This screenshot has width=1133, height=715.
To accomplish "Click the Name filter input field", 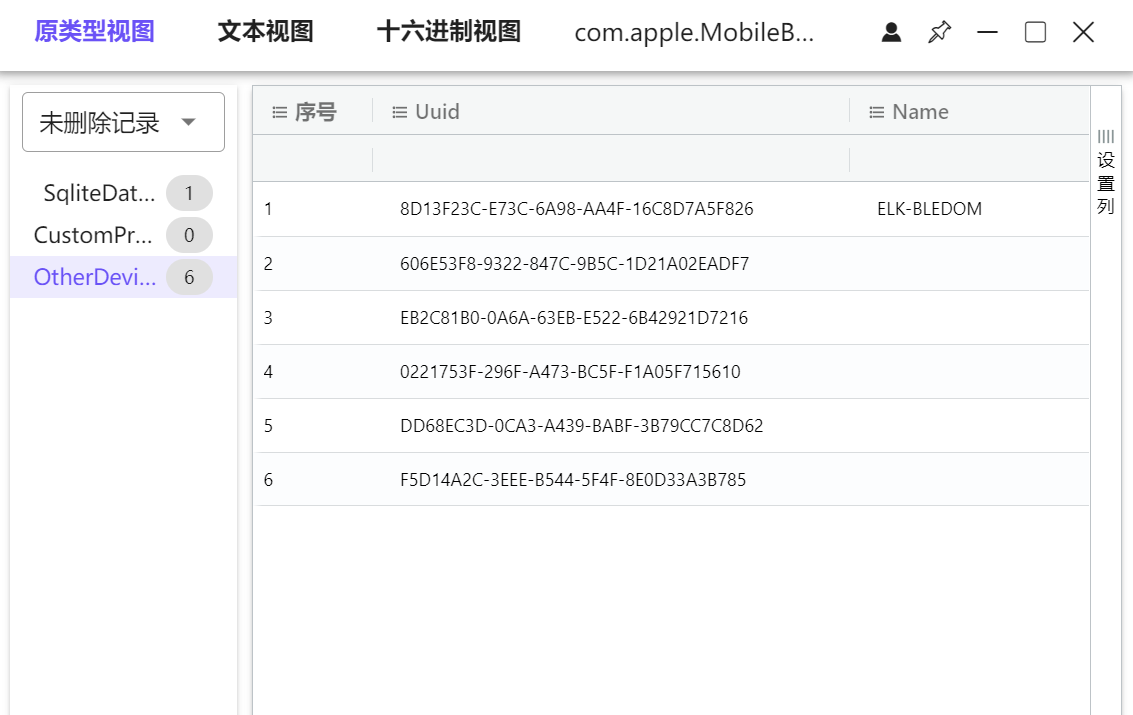I will [968, 159].
